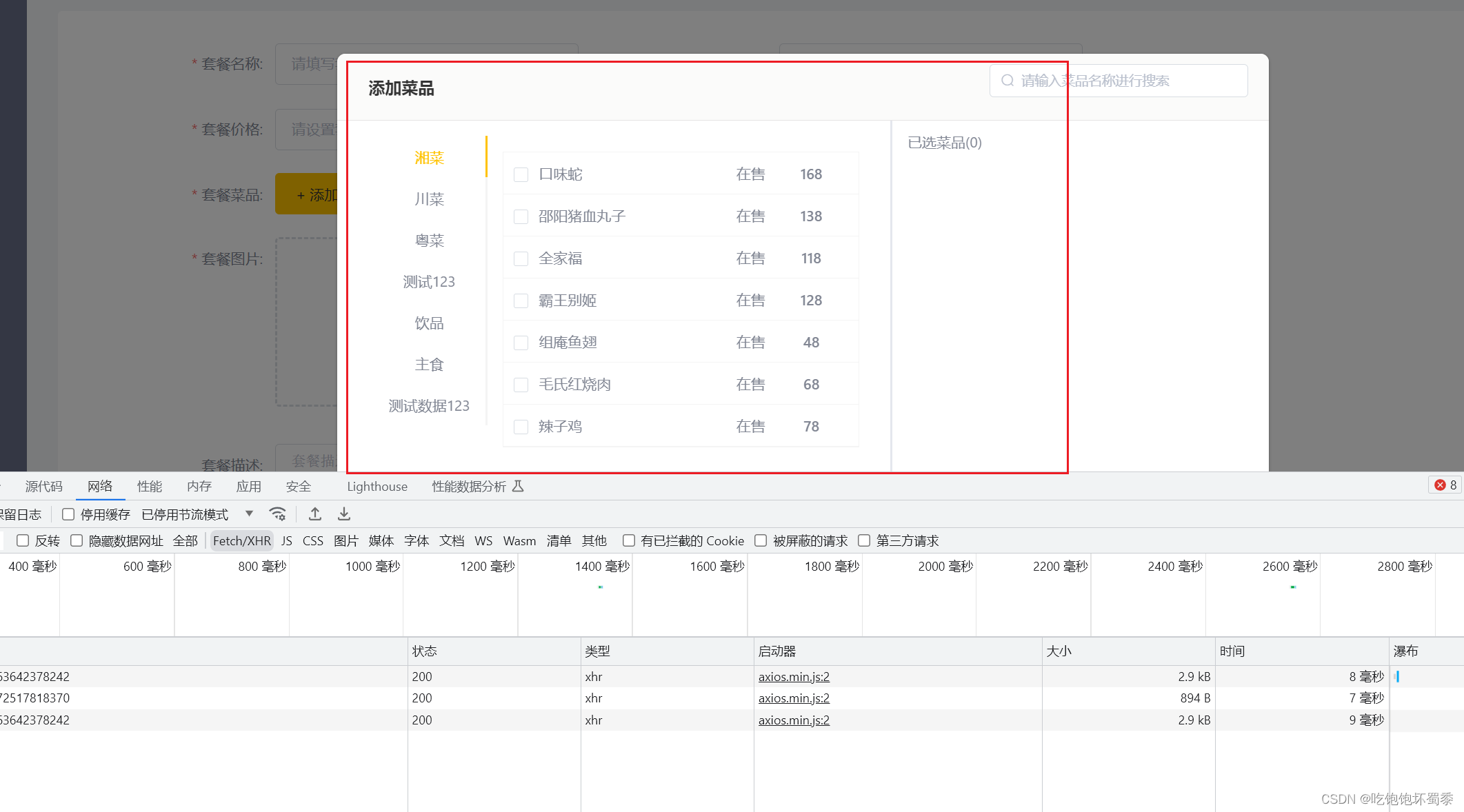This screenshot has height=812, width=1464.
Task: Import HAR file with upload icon
Action: pos(314,514)
